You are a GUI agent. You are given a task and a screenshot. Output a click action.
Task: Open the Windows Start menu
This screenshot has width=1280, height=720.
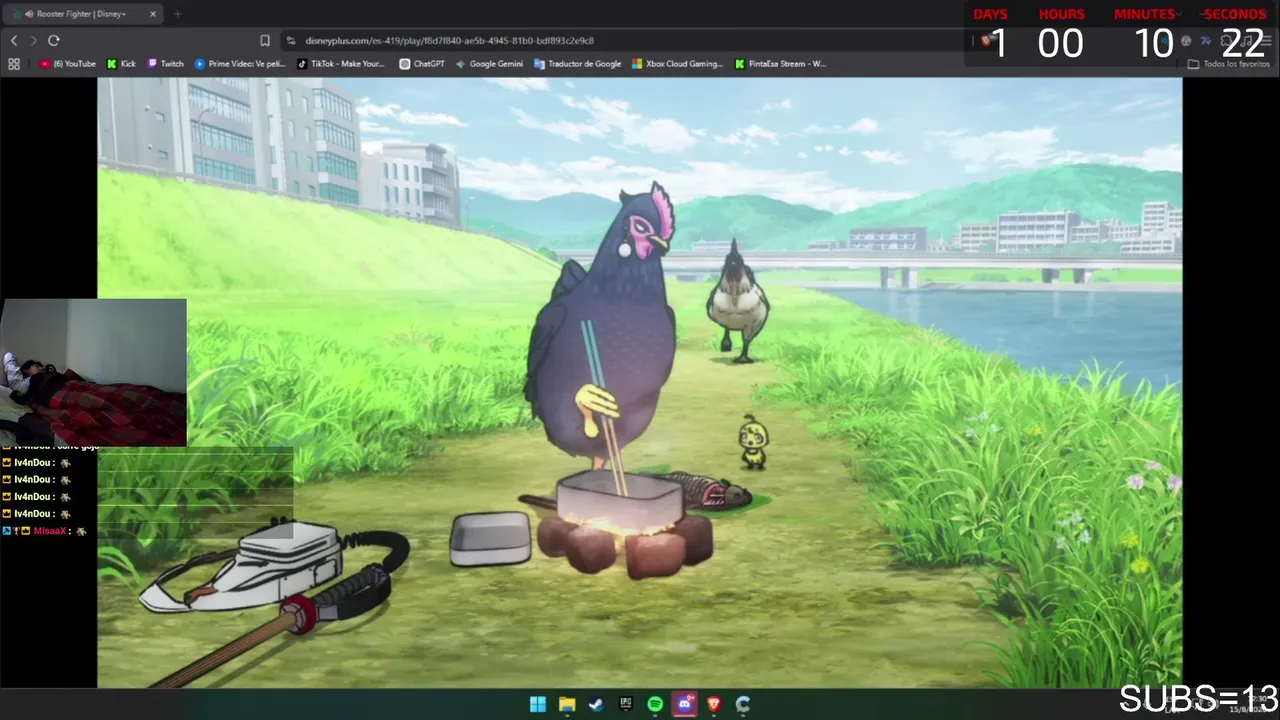538,704
